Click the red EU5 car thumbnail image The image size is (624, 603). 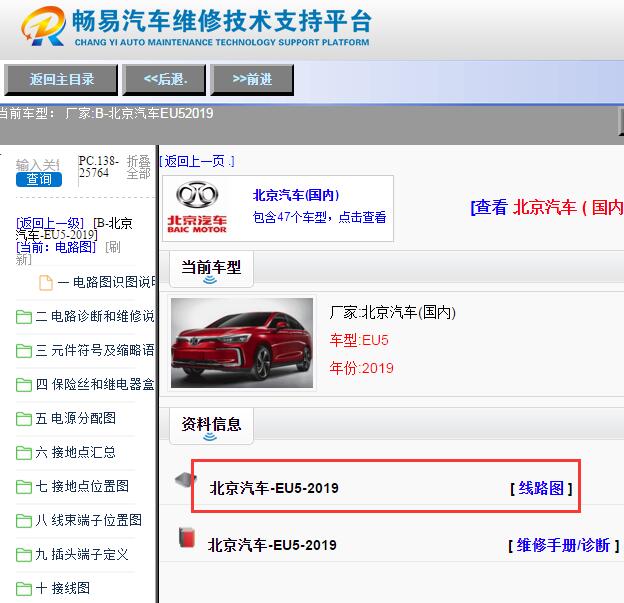(242, 343)
